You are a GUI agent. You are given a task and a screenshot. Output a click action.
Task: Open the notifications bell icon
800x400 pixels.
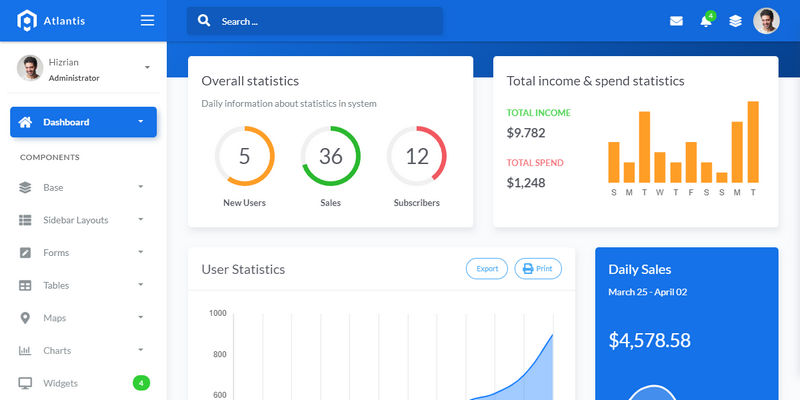[x=705, y=21]
